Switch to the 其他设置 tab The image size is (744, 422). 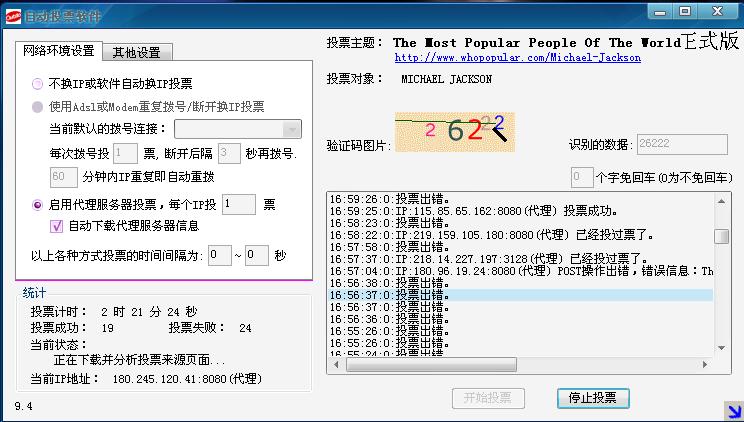[137, 52]
